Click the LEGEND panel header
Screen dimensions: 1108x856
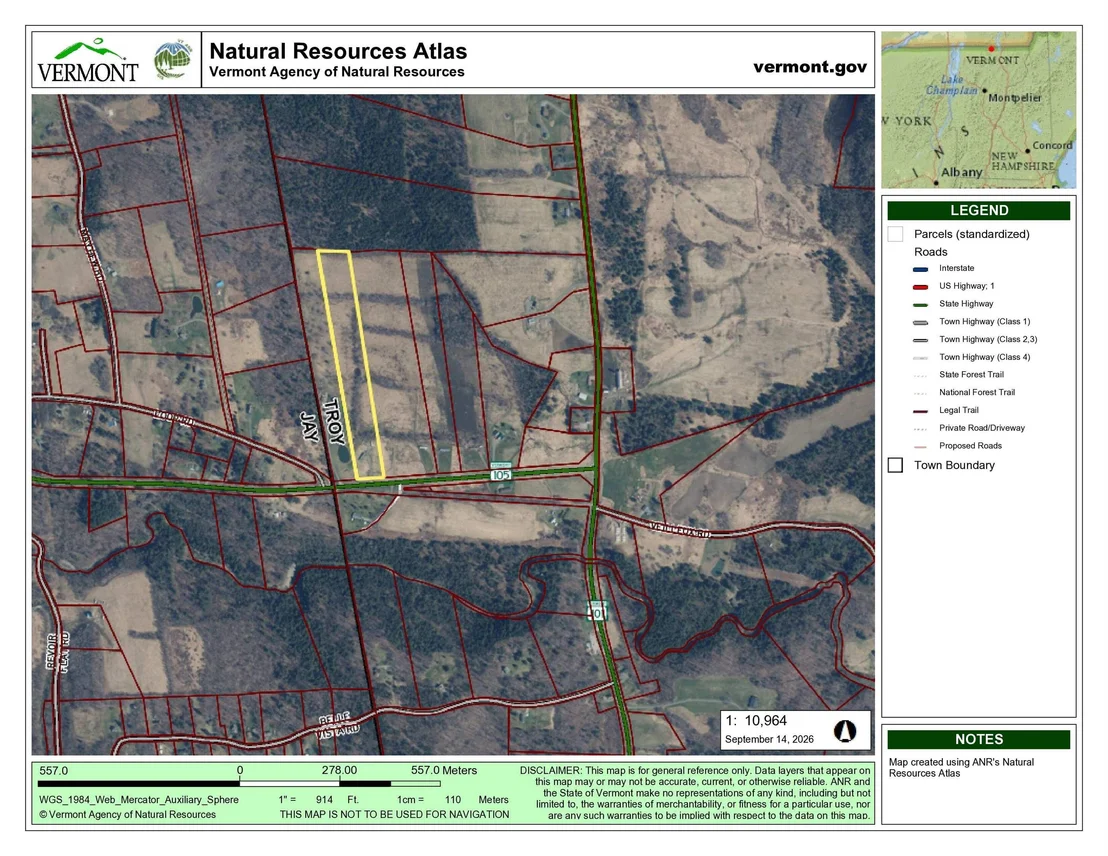[x=979, y=210]
